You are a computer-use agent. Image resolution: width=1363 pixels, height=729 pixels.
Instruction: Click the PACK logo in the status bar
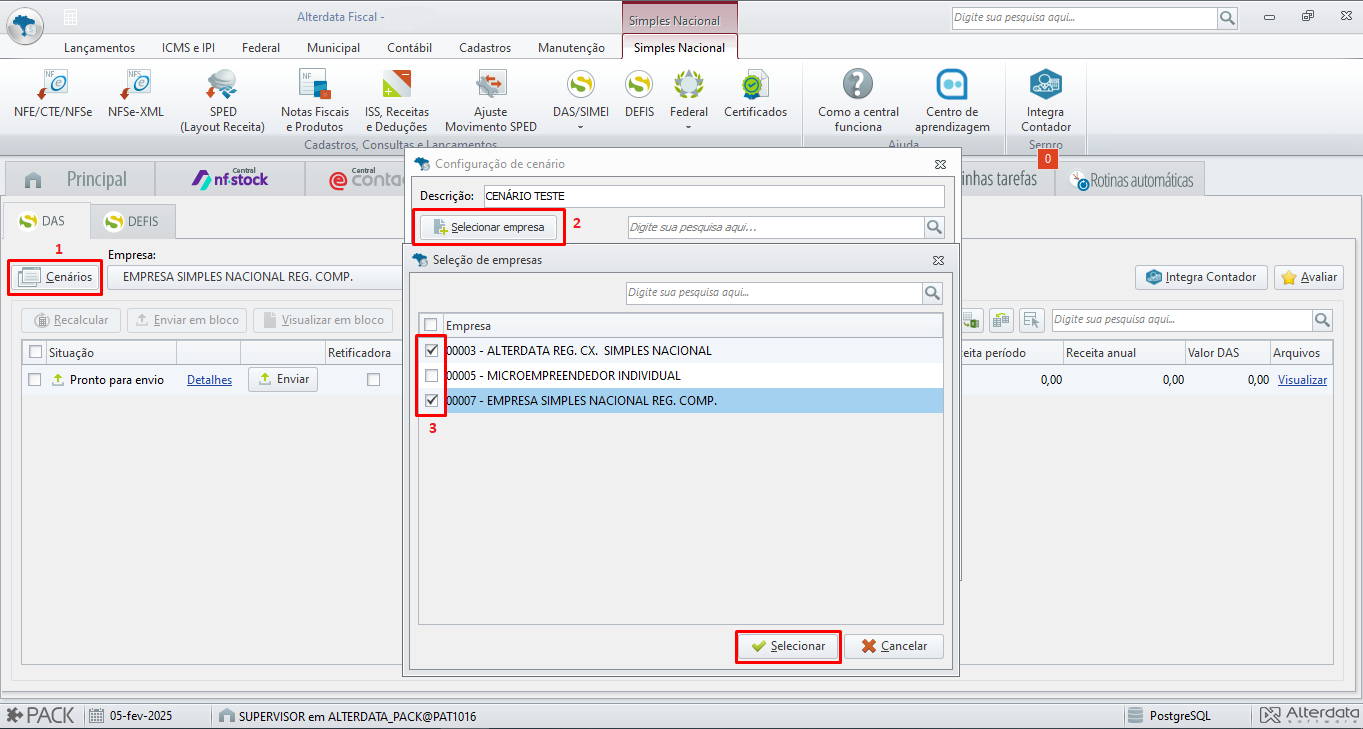coord(41,716)
